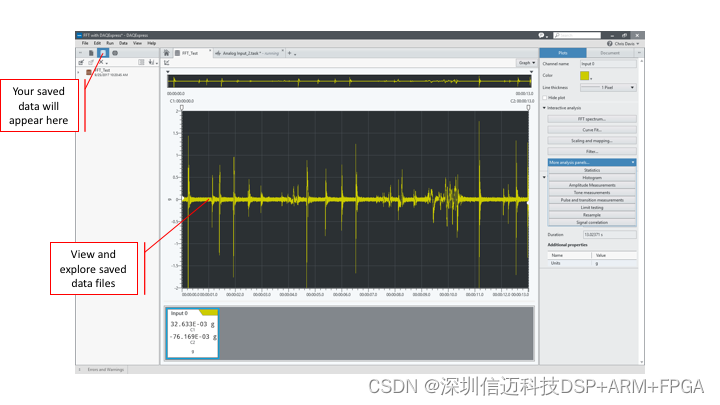Open the Graph view dropdown
Viewport: 720px width, 405px height.
[x=525, y=62]
